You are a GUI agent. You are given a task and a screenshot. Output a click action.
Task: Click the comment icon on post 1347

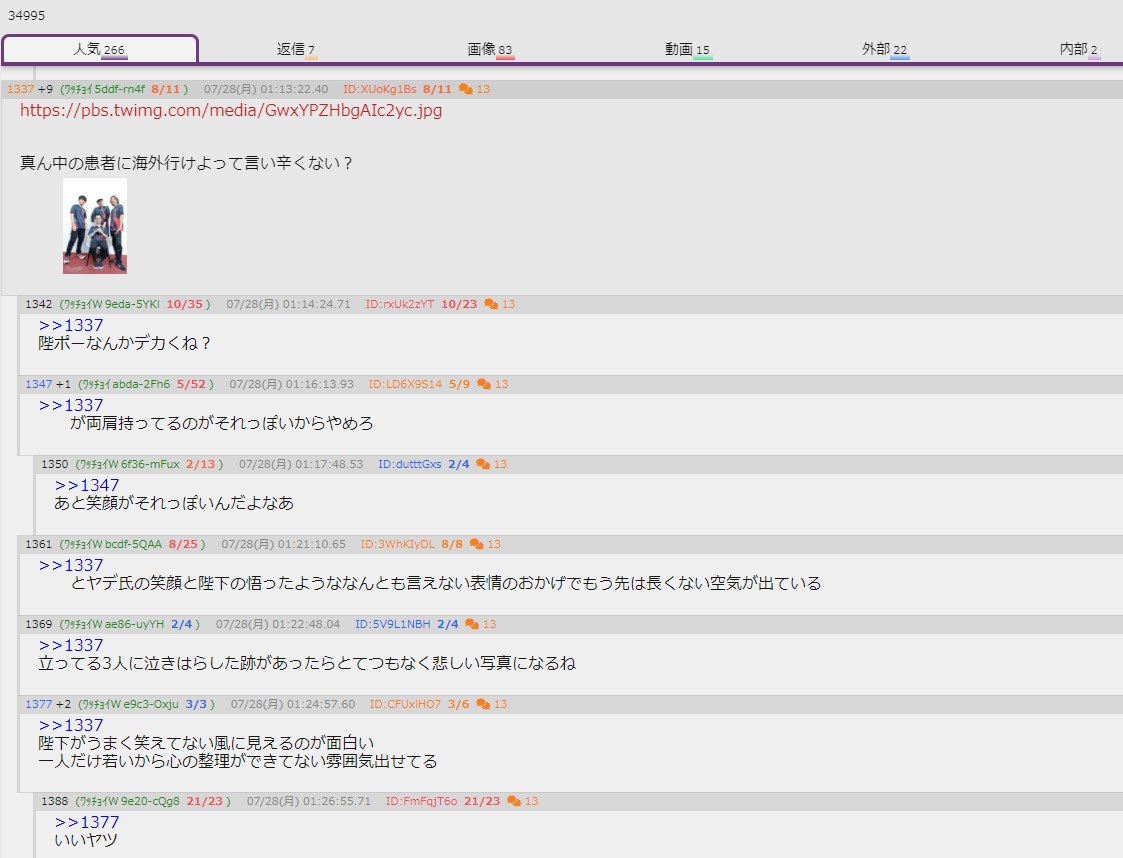coord(484,384)
